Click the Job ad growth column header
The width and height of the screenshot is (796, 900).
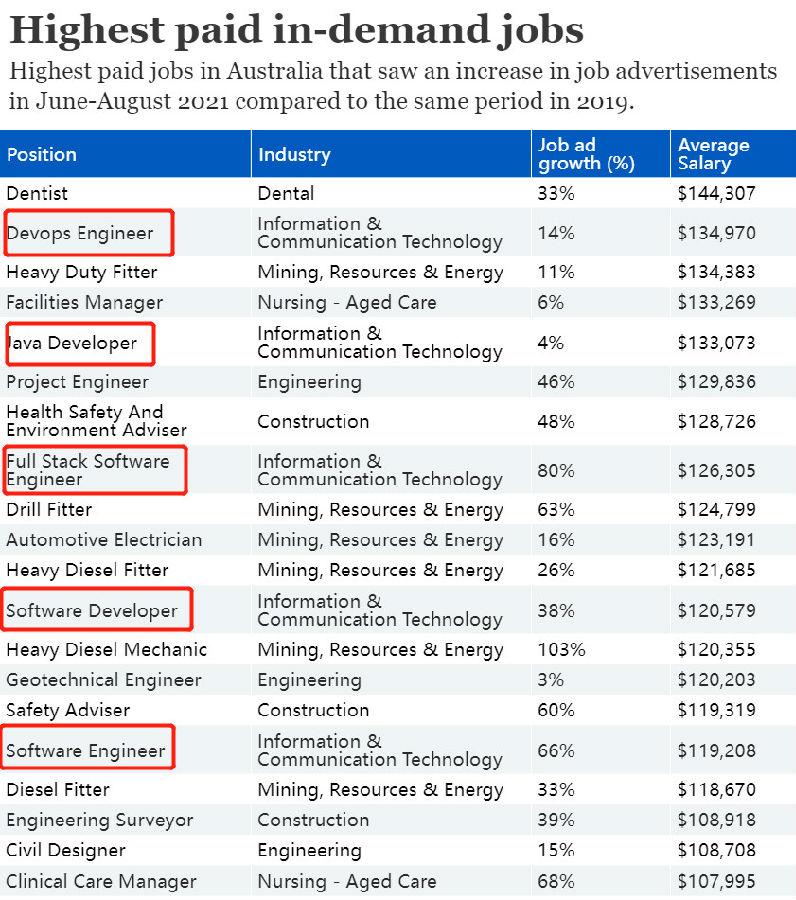[x=587, y=155]
